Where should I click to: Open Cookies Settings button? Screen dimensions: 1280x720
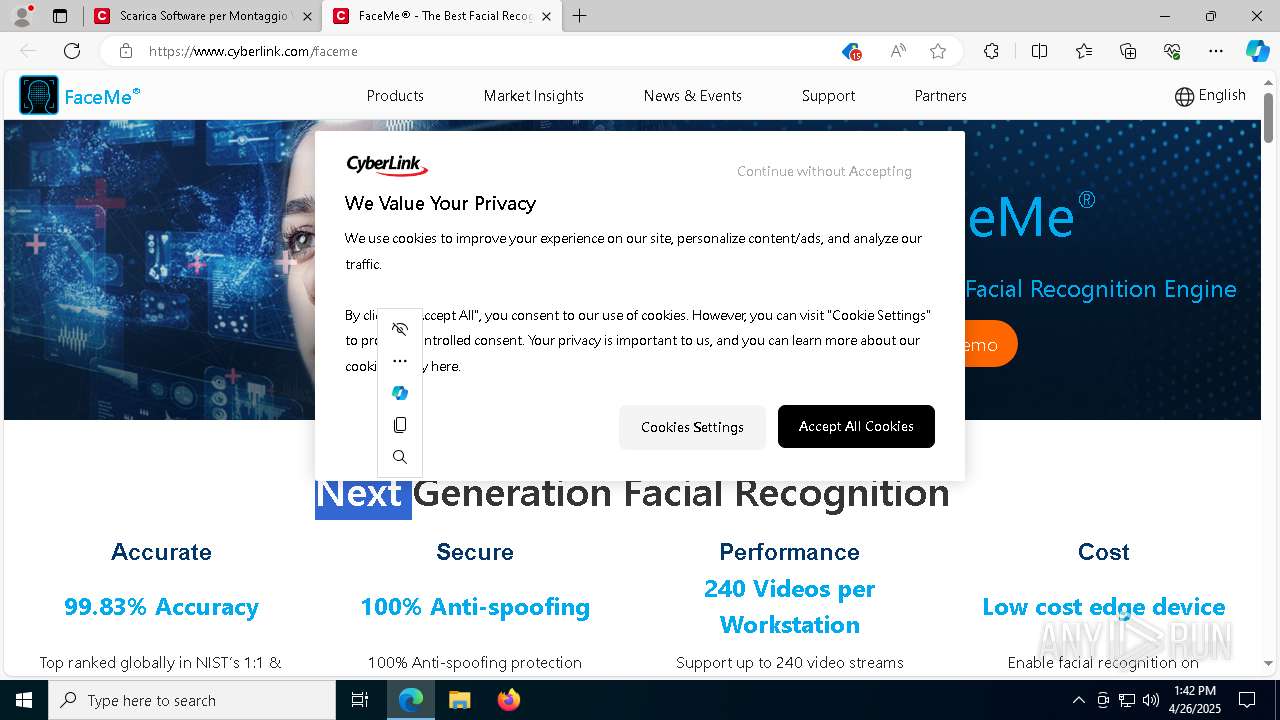692,427
